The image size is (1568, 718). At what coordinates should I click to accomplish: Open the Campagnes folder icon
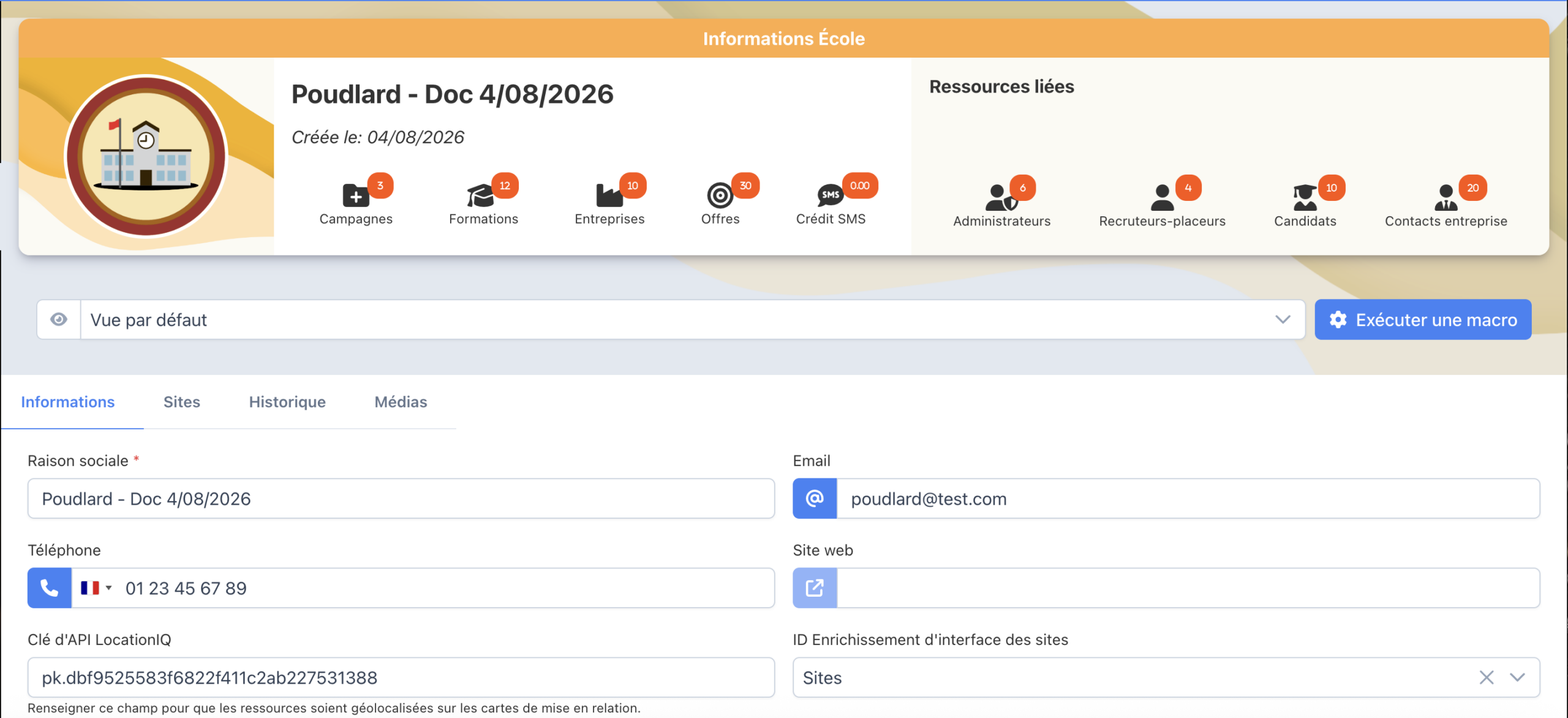point(355,195)
